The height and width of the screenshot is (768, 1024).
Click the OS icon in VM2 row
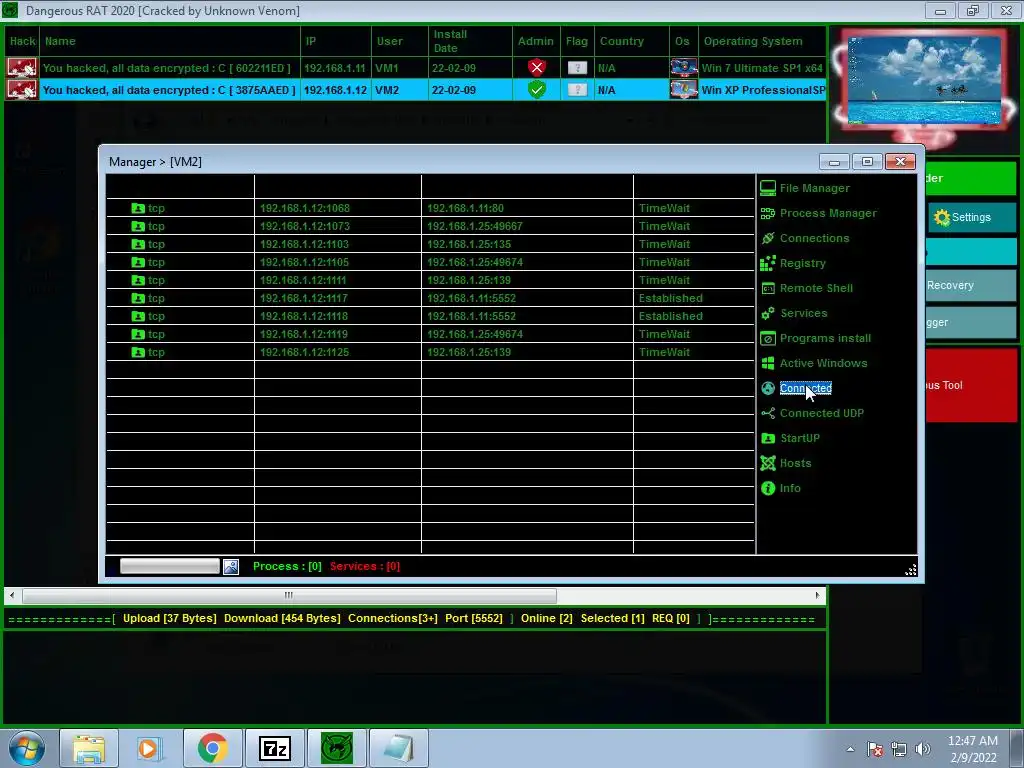click(684, 89)
